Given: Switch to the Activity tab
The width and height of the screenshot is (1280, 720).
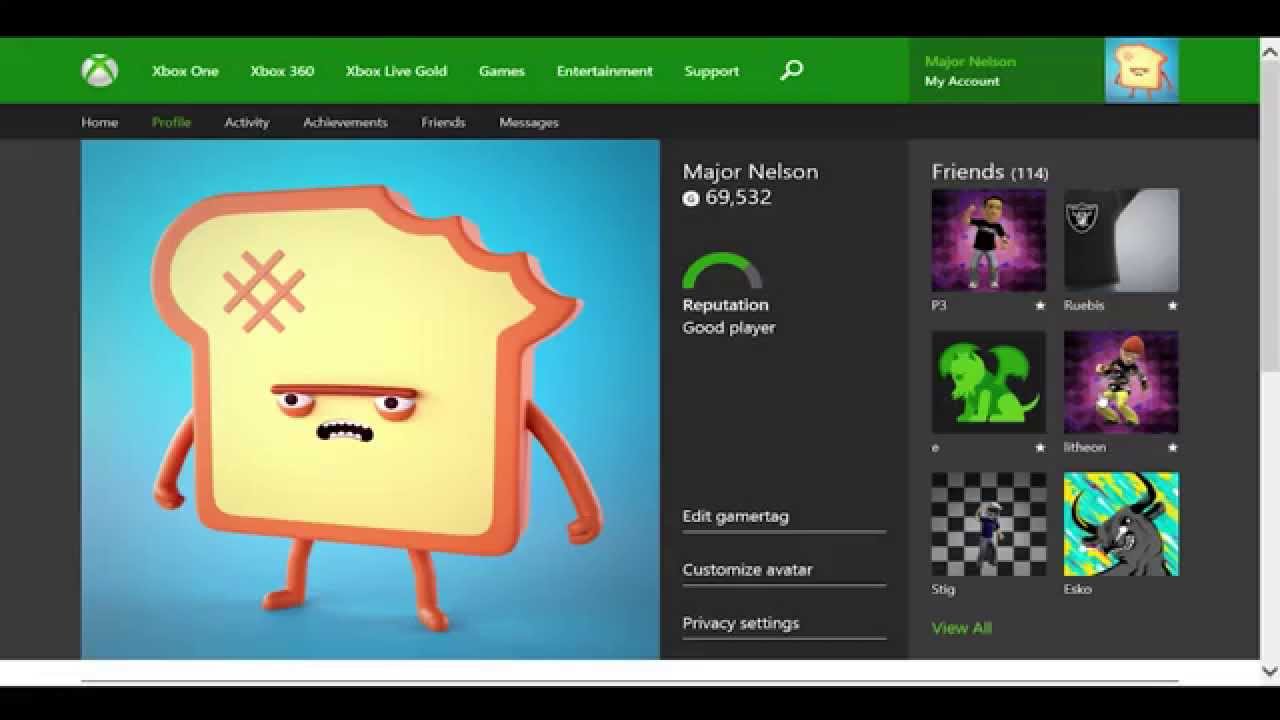Looking at the screenshot, I should click(x=247, y=122).
